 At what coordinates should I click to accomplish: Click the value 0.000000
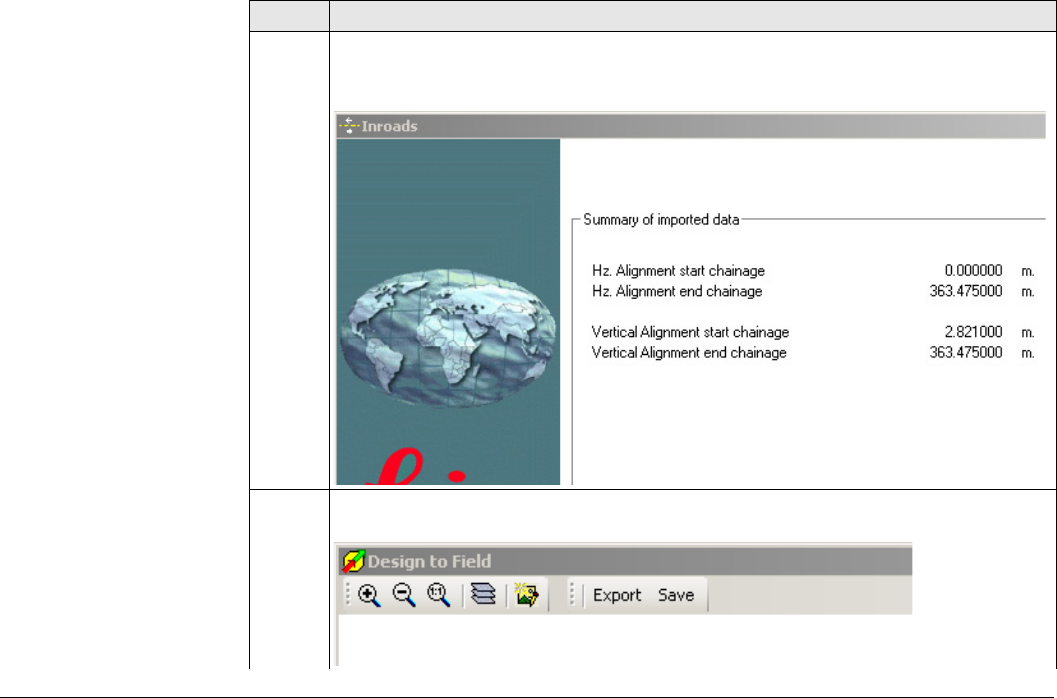pyautogui.click(x=973, y=270)
